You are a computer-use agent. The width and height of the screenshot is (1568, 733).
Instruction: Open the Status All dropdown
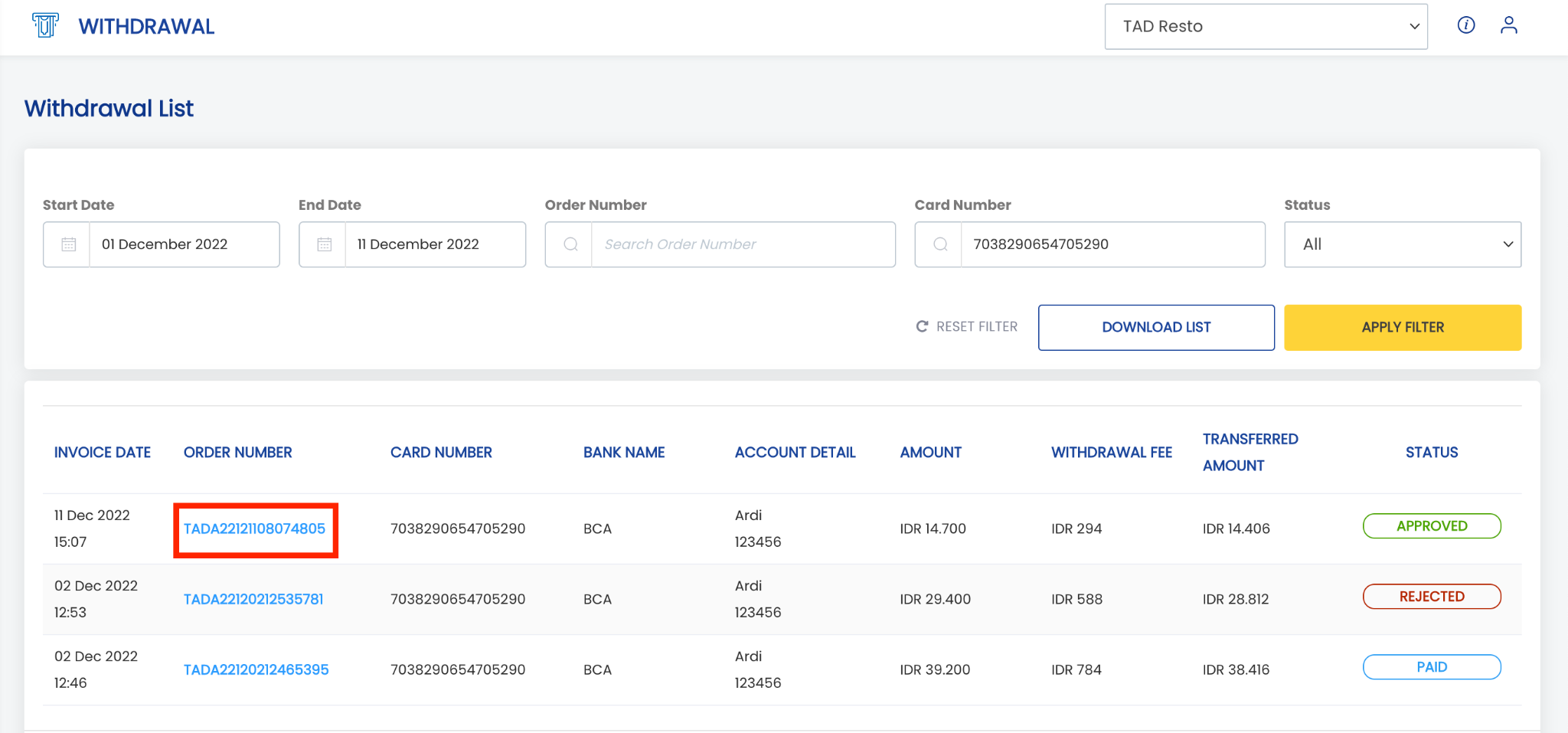coord(1403,244)
